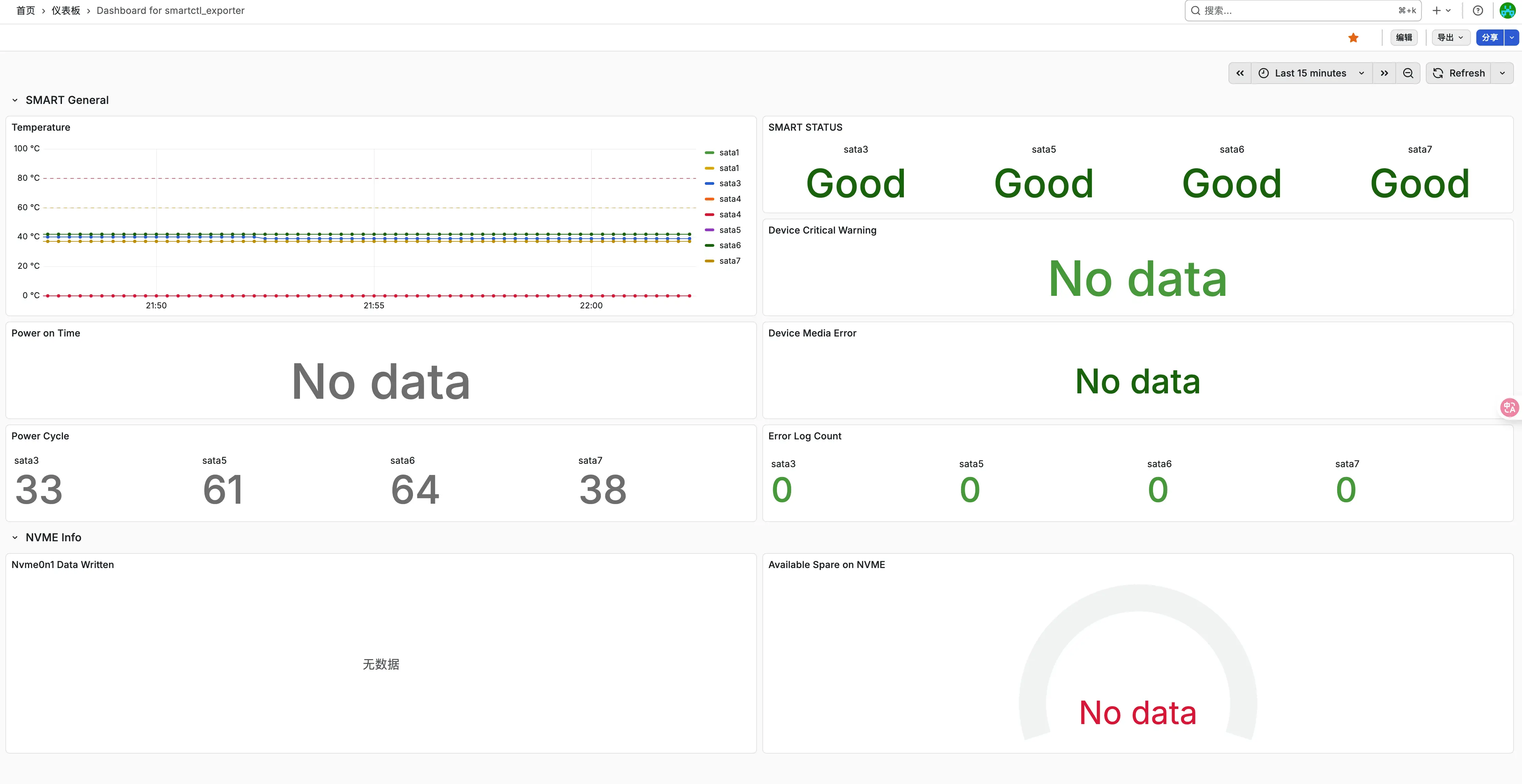This screenshot has width=1522, height=784.
Task: Toggle sata3 series in Temperature legend
Action: pos(729,184)
